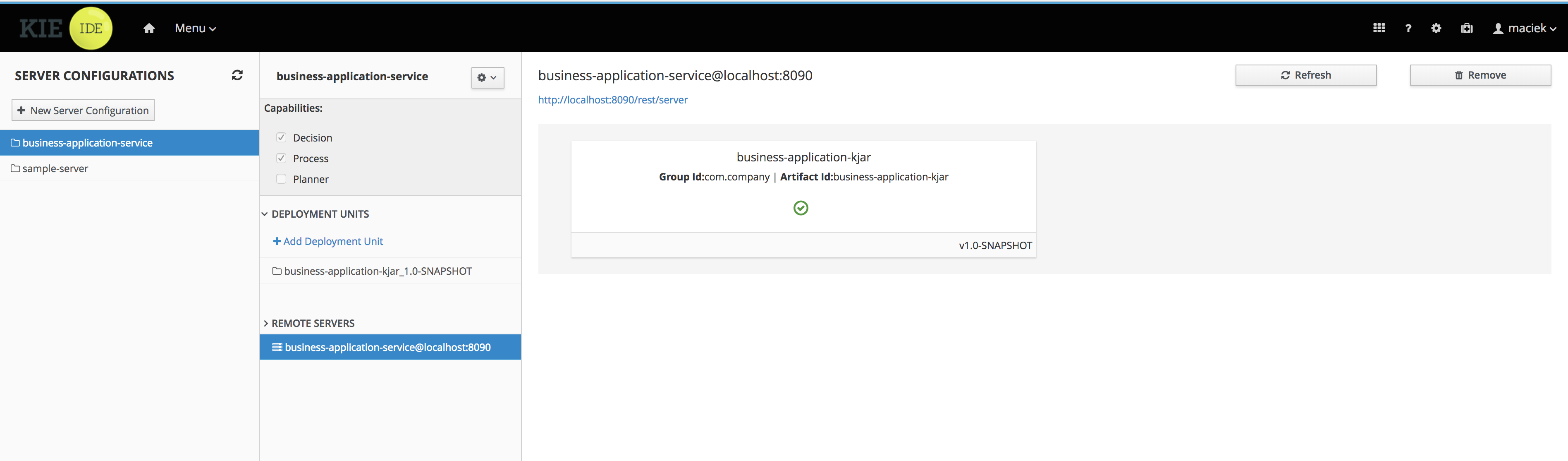Open the apps grid icon
This screenshot has width=1568, height=461.
point(1379,28)
